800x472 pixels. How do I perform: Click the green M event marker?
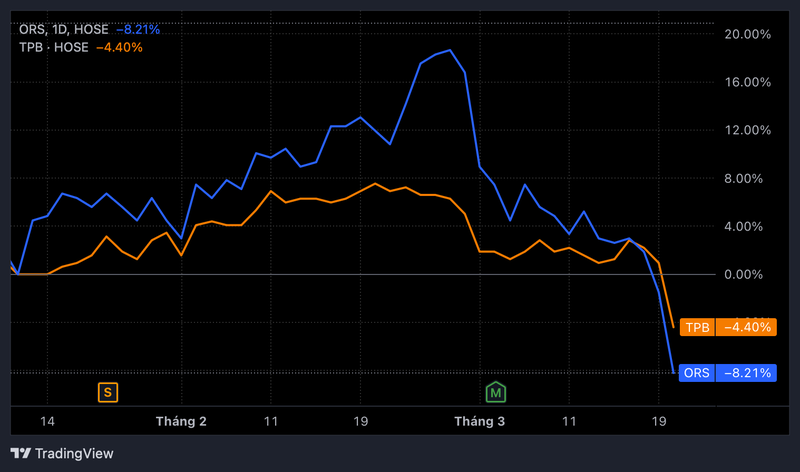(495, 392)
